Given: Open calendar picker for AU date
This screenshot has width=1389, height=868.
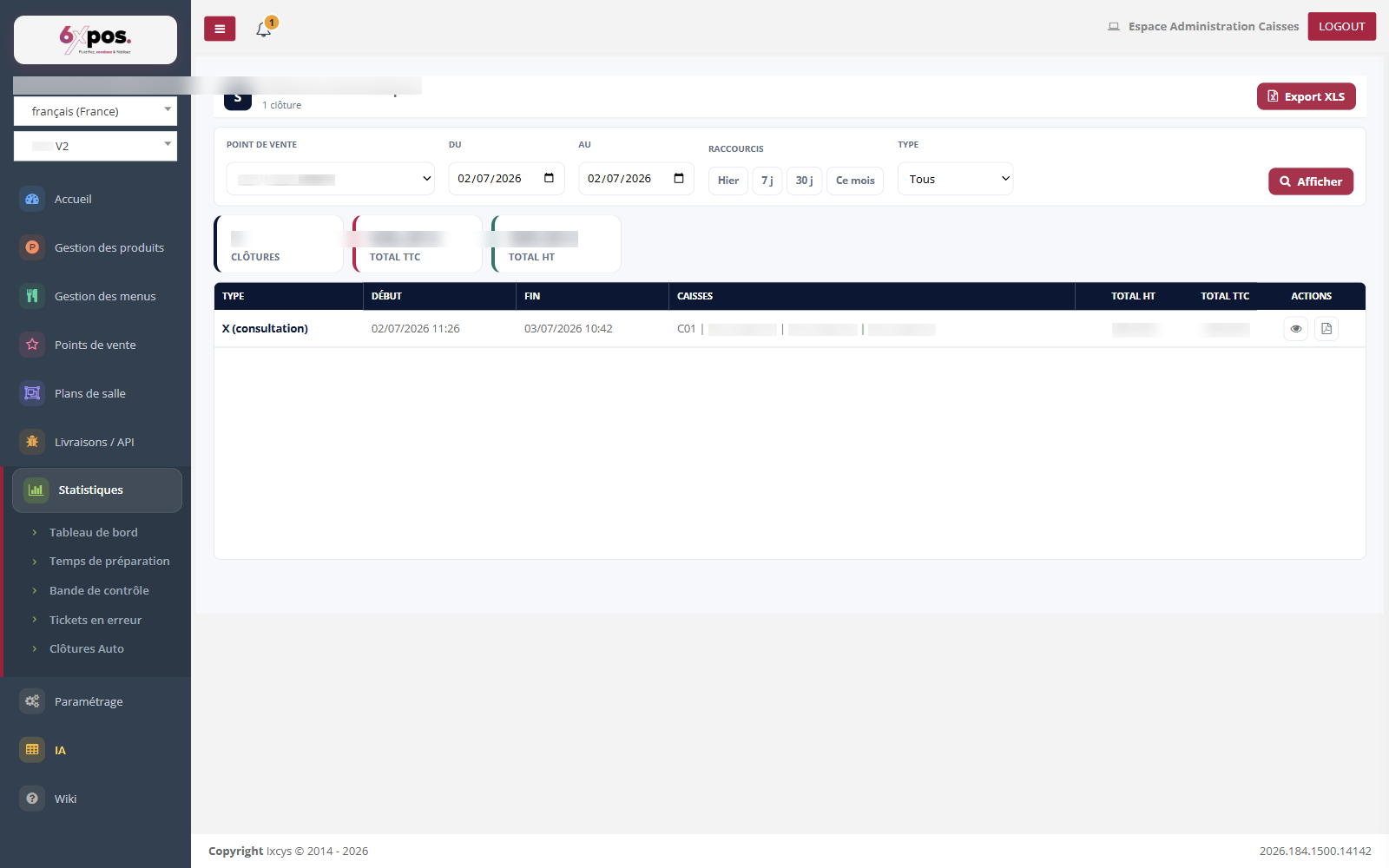Looking at the screenshot, I should [679, 178].
